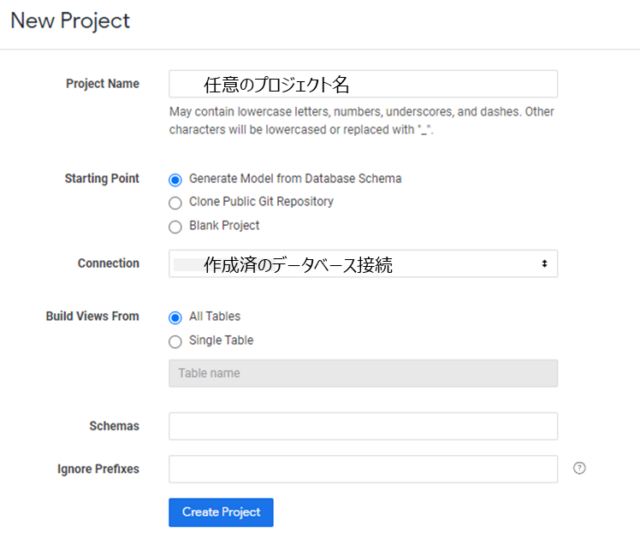Select All Tables radio button
The height and width of the screenshot is (550, 640).
[x=175, y=318]
